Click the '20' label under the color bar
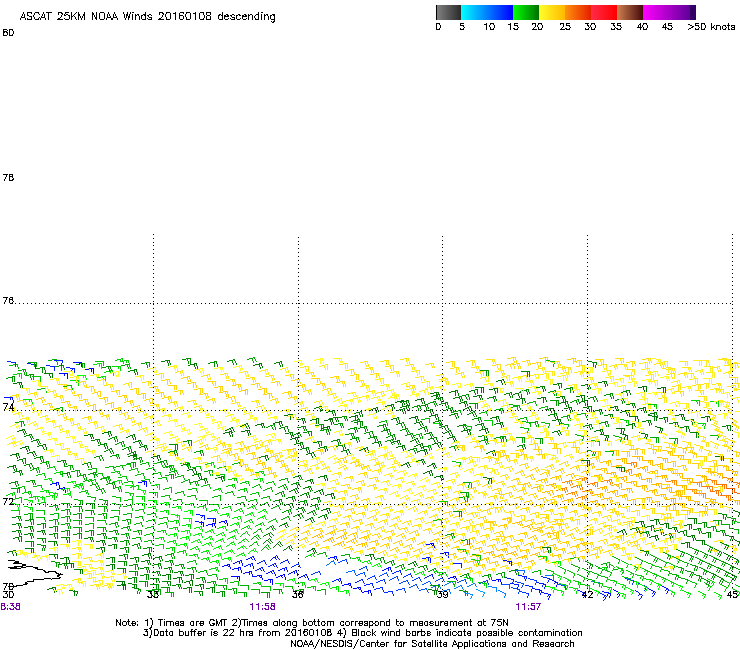740x650 pixels. tap(537, 27)
